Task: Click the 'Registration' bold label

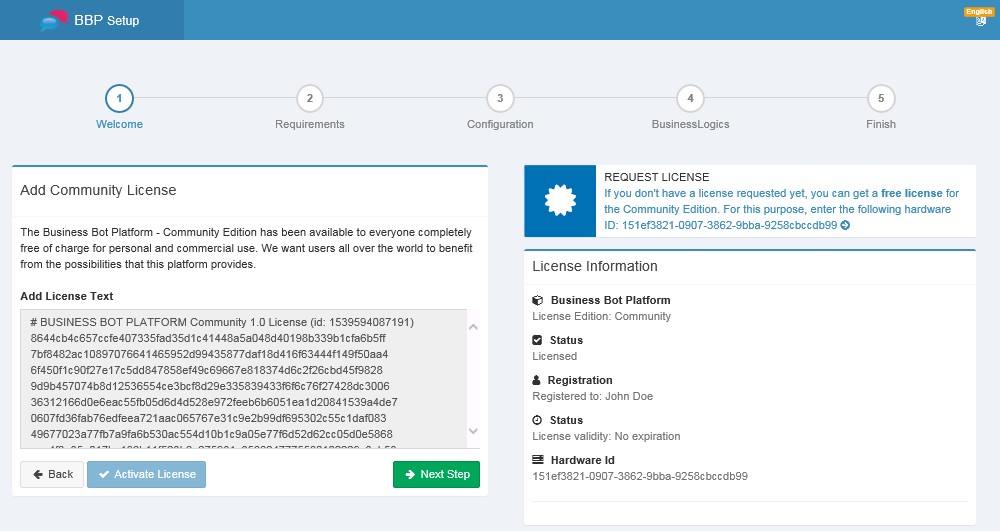Action: point(580,380)
